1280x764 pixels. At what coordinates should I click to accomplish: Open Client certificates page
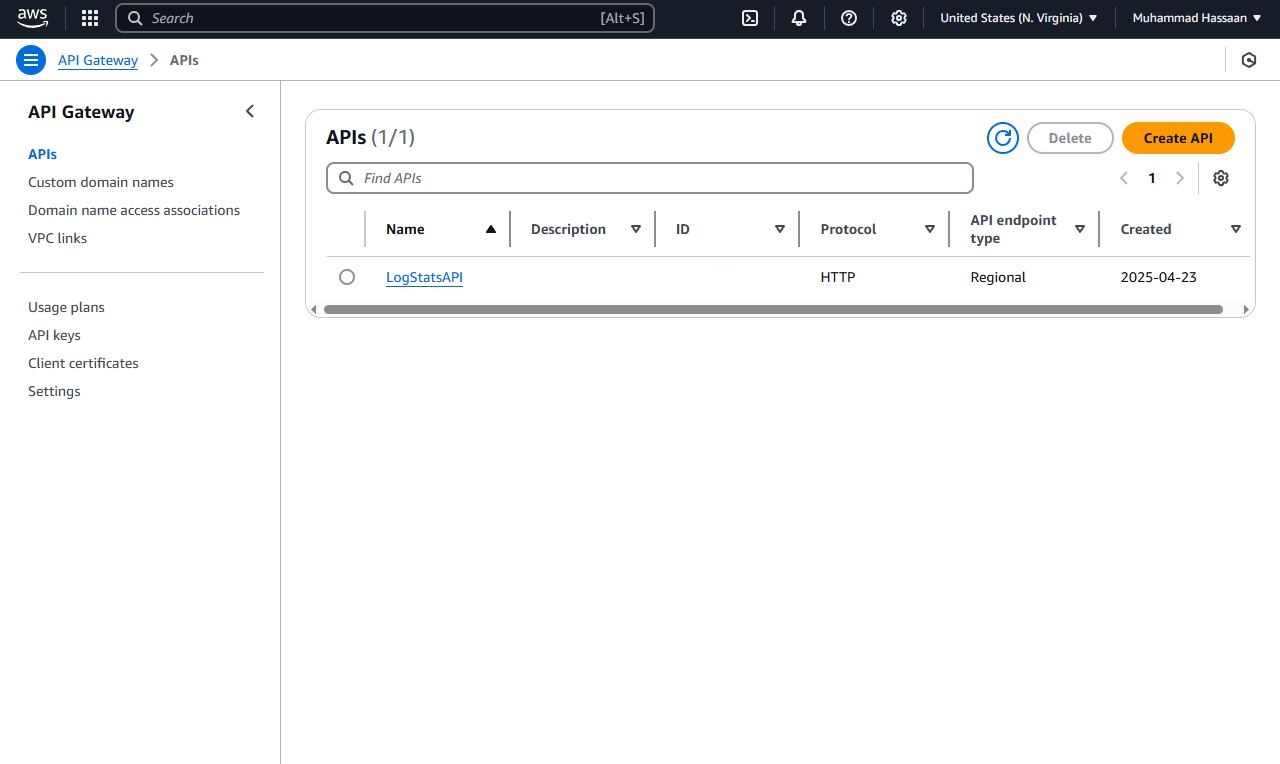click(83, 363)
